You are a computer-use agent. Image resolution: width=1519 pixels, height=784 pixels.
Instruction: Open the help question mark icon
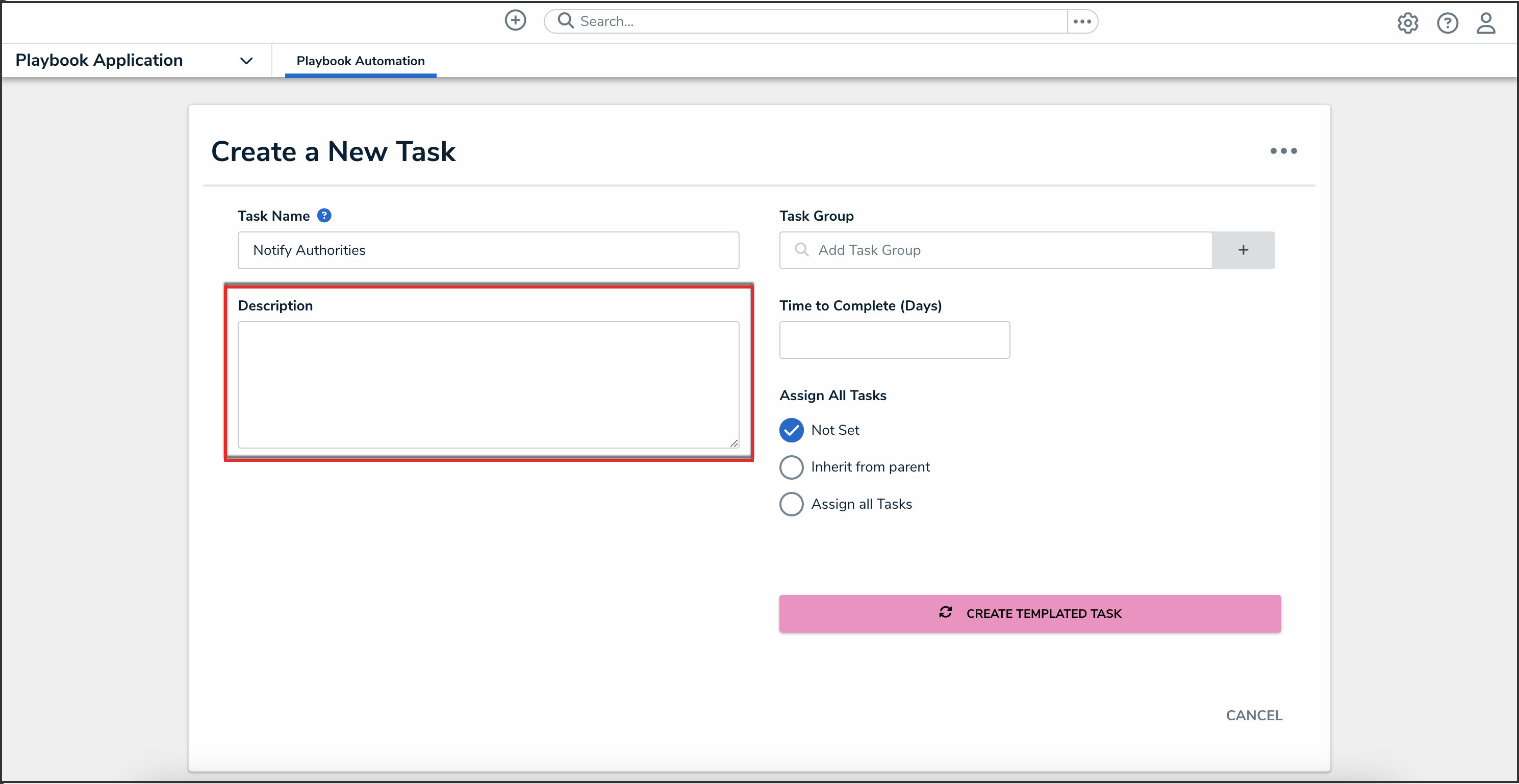pyautogui.click(x=1447, y=23)
